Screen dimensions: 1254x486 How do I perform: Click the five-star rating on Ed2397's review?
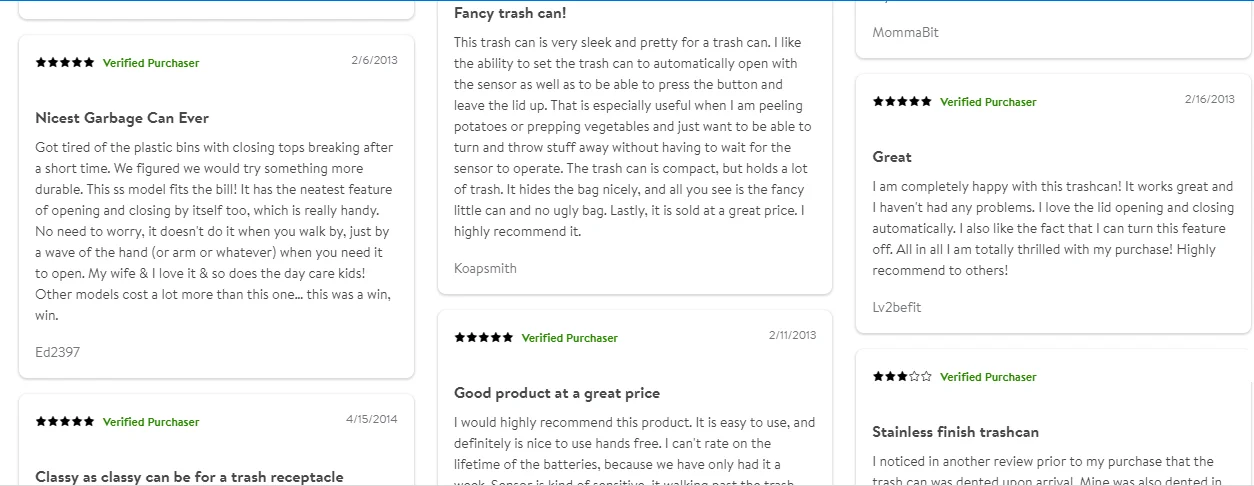[65, 62]
